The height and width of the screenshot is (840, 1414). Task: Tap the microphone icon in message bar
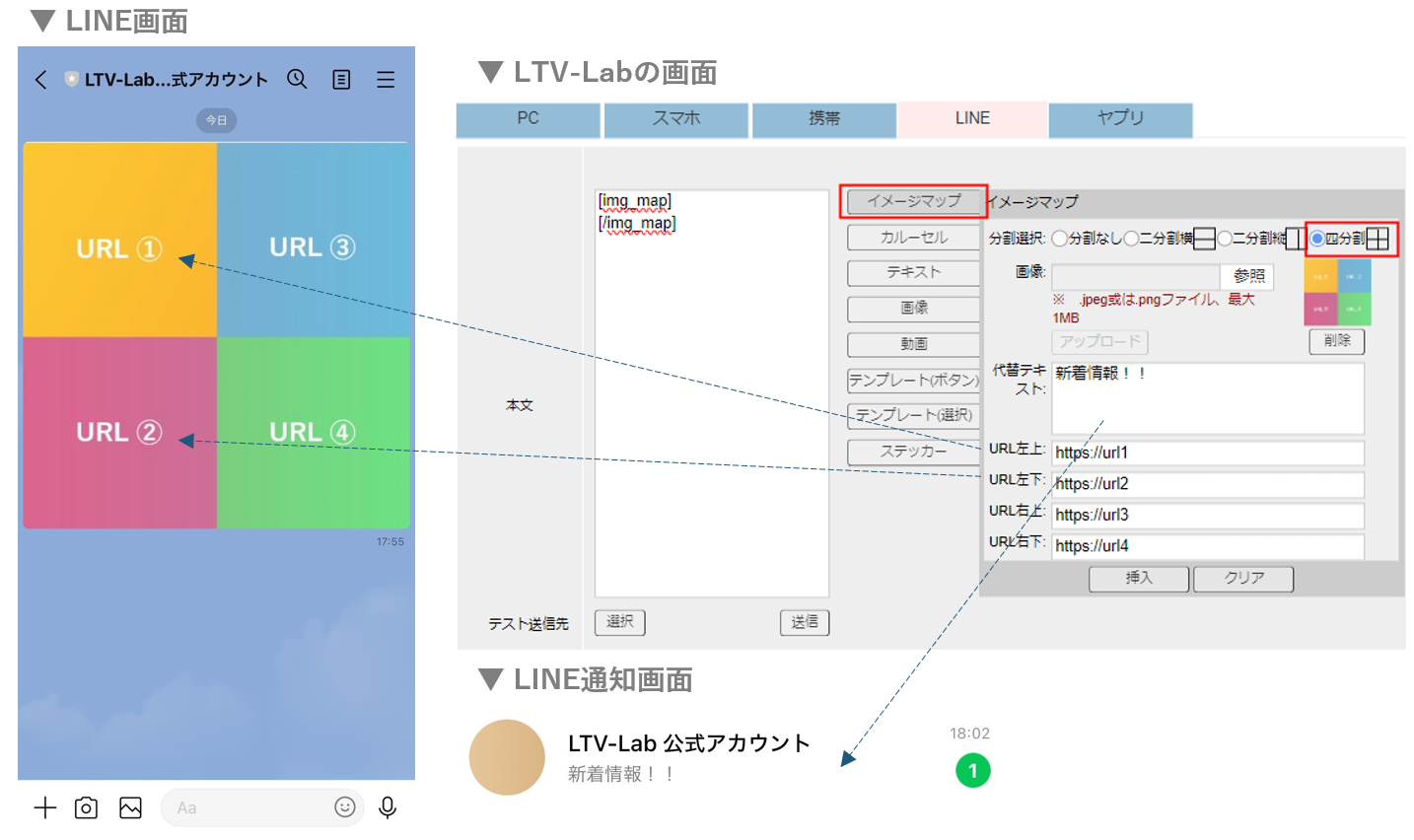point(388,808)
